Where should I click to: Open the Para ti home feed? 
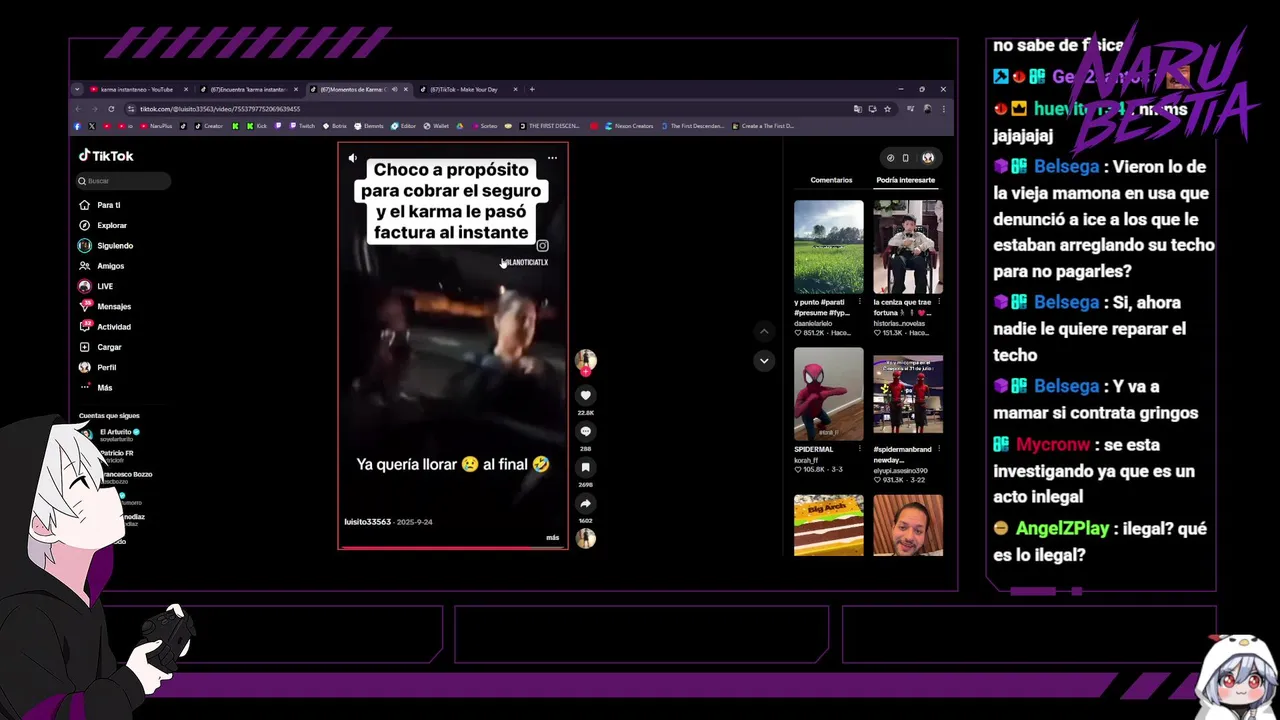point(100,205)
